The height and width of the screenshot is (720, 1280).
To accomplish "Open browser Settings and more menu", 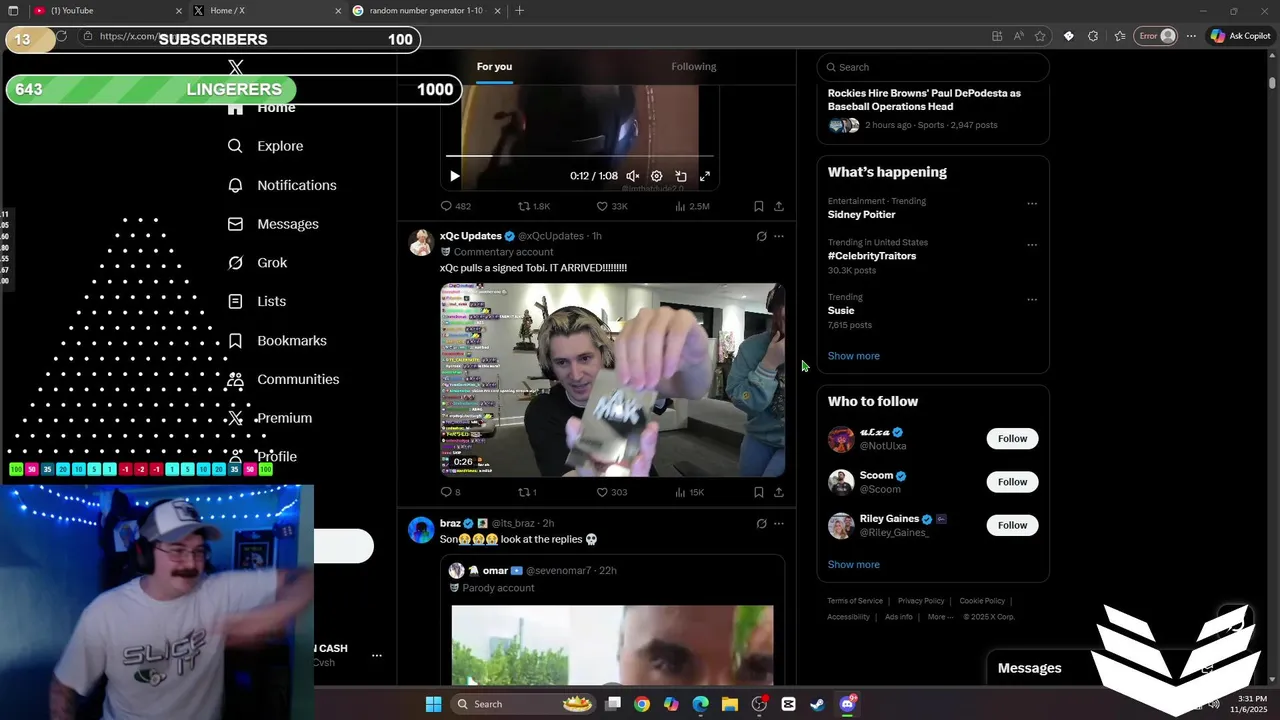I will 1191,36.
